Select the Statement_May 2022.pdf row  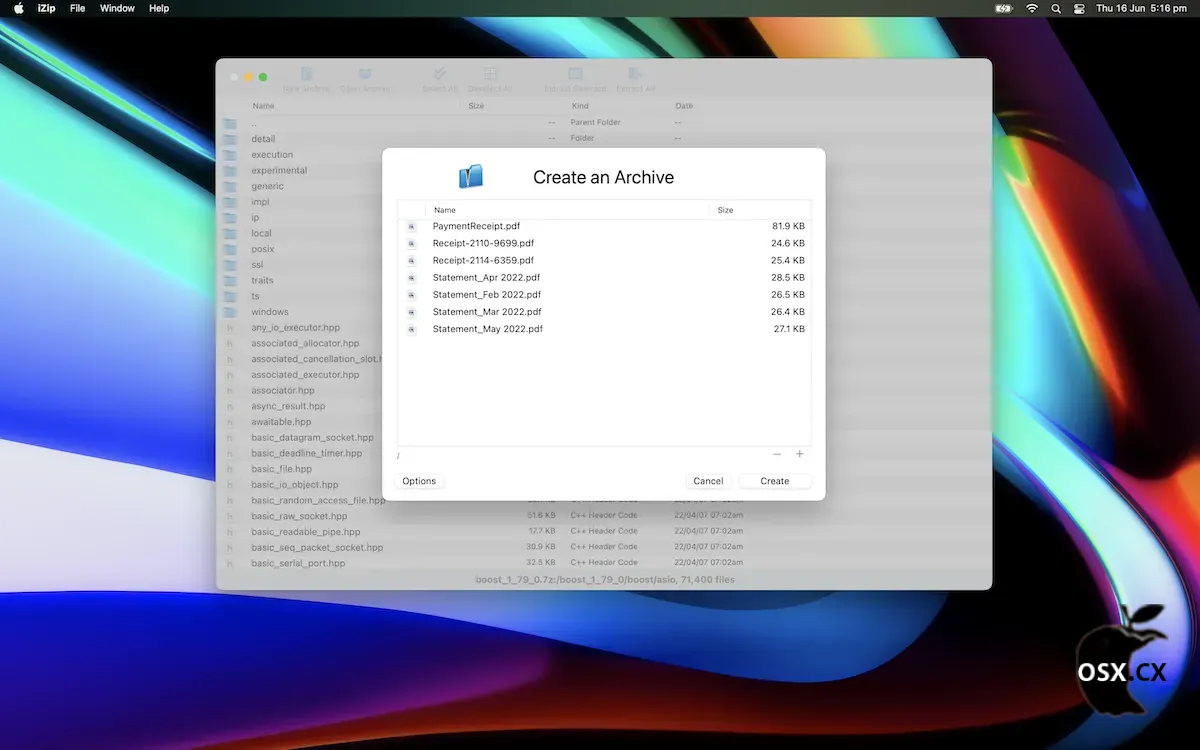click(x=488, y=328)
